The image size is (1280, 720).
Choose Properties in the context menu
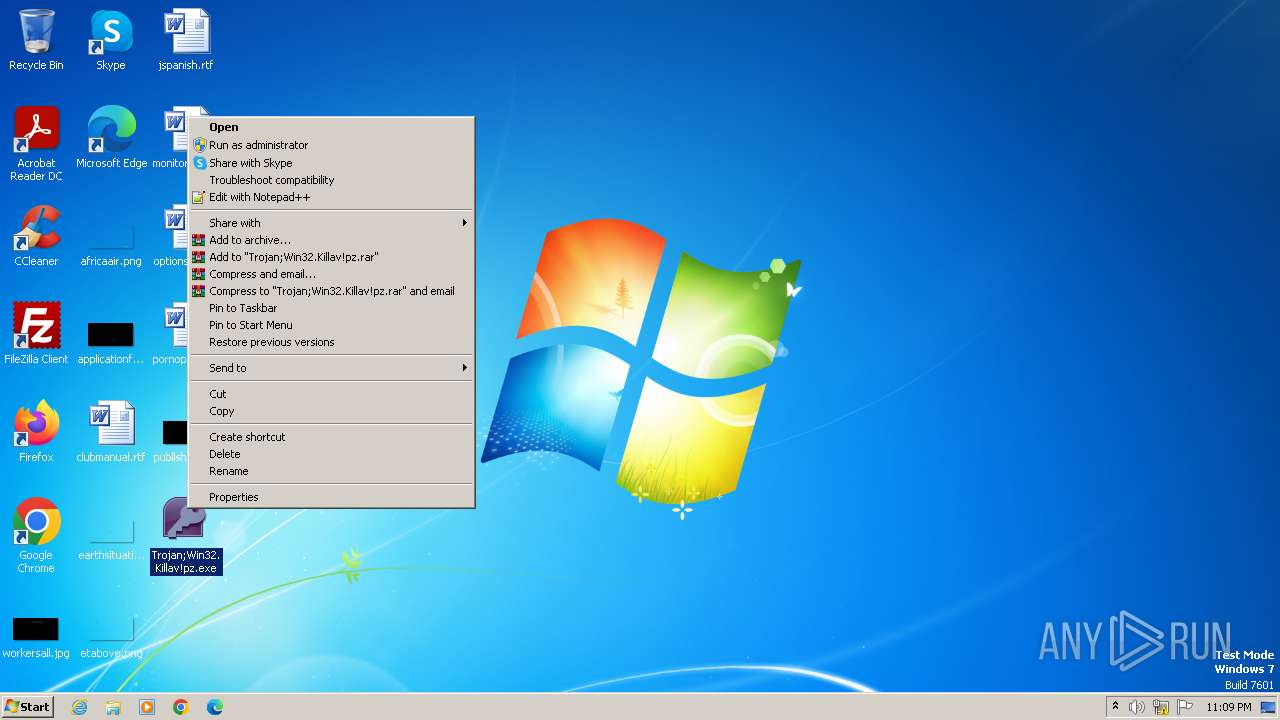coord(331,497)
